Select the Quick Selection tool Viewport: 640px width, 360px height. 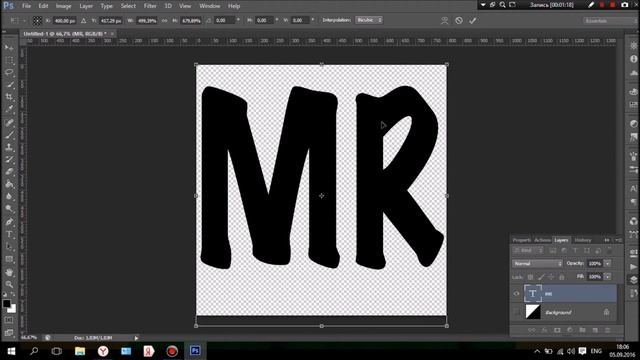coord(9,85)
